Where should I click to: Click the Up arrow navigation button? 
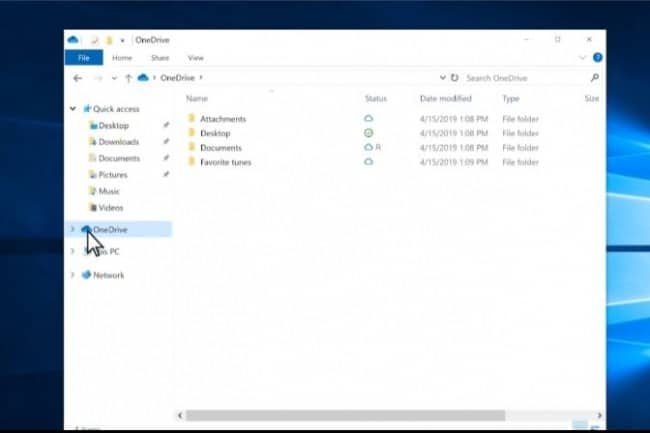click(128, 77)
